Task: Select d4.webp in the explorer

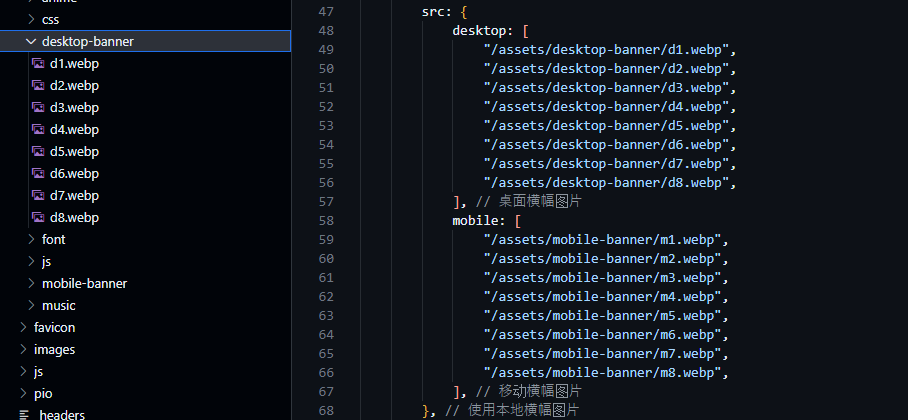Action: pos(74,129)
